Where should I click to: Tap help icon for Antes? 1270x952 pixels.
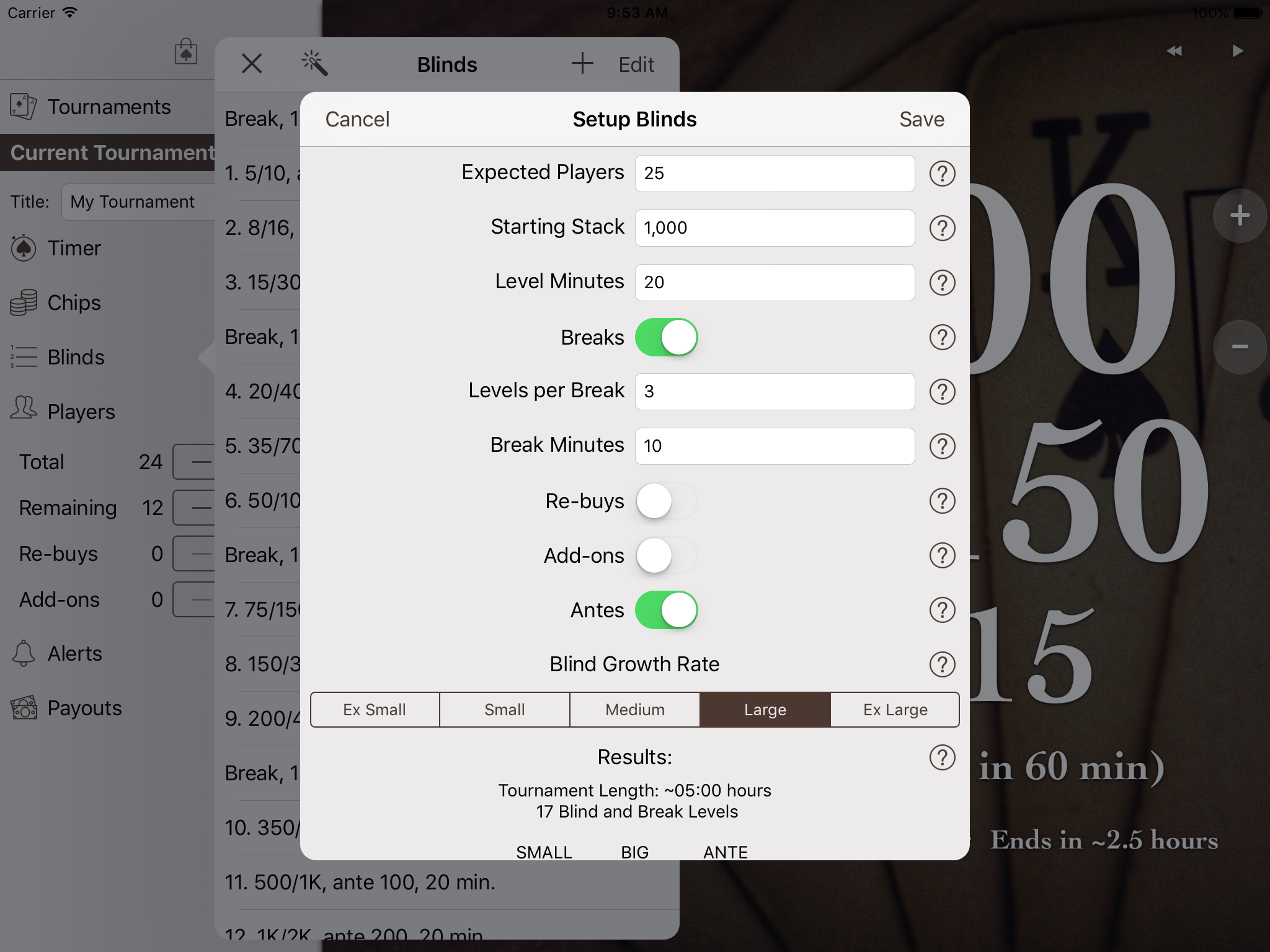(942, 610)
